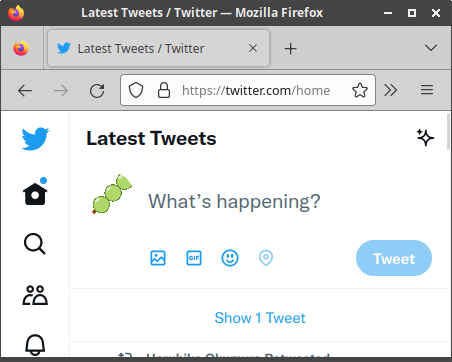Add a GIF using the GIF icon
This screenshot has height=362, width=452.
[194, 258]
